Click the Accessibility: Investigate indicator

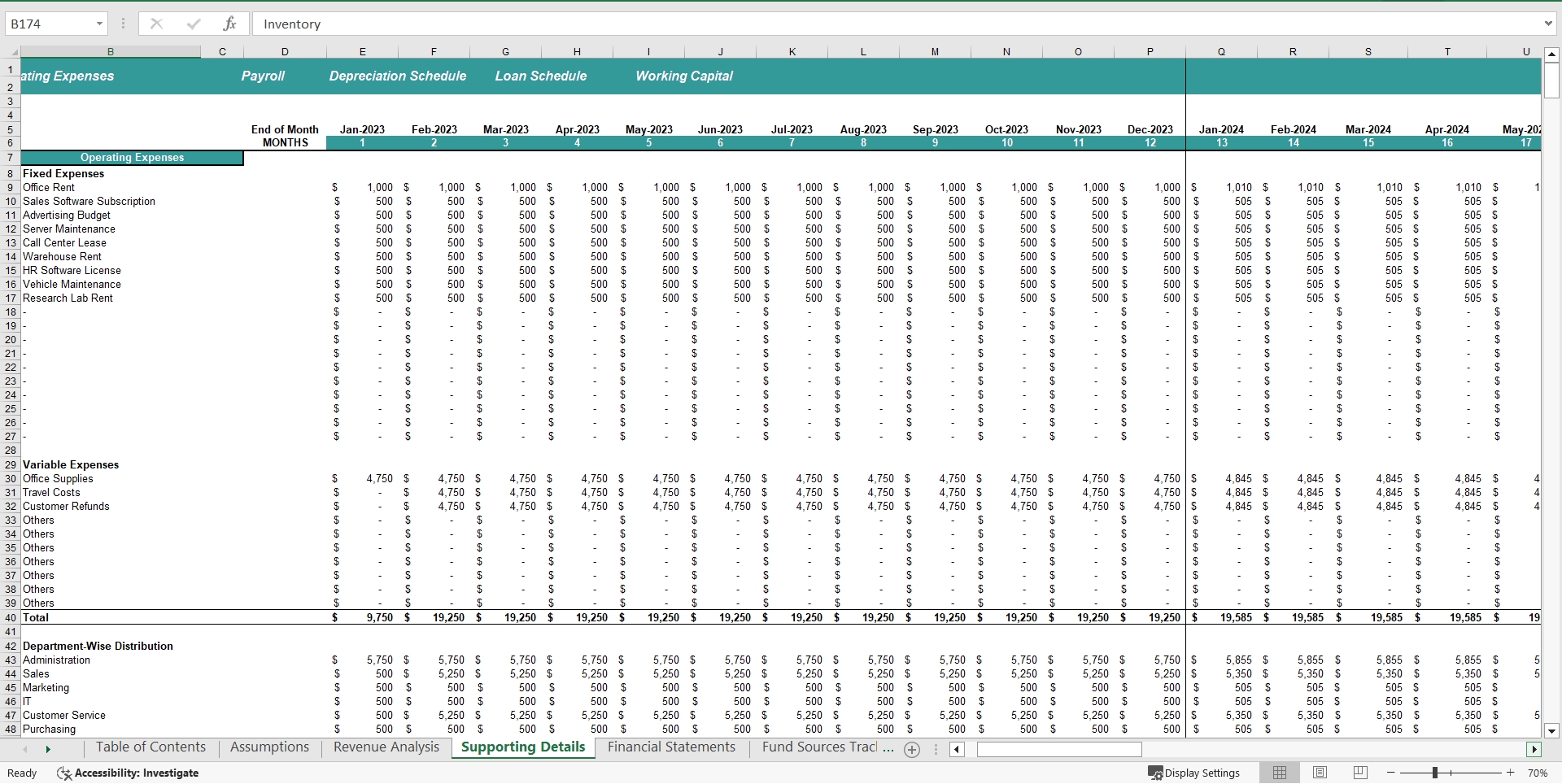click(x=126, y=773)
